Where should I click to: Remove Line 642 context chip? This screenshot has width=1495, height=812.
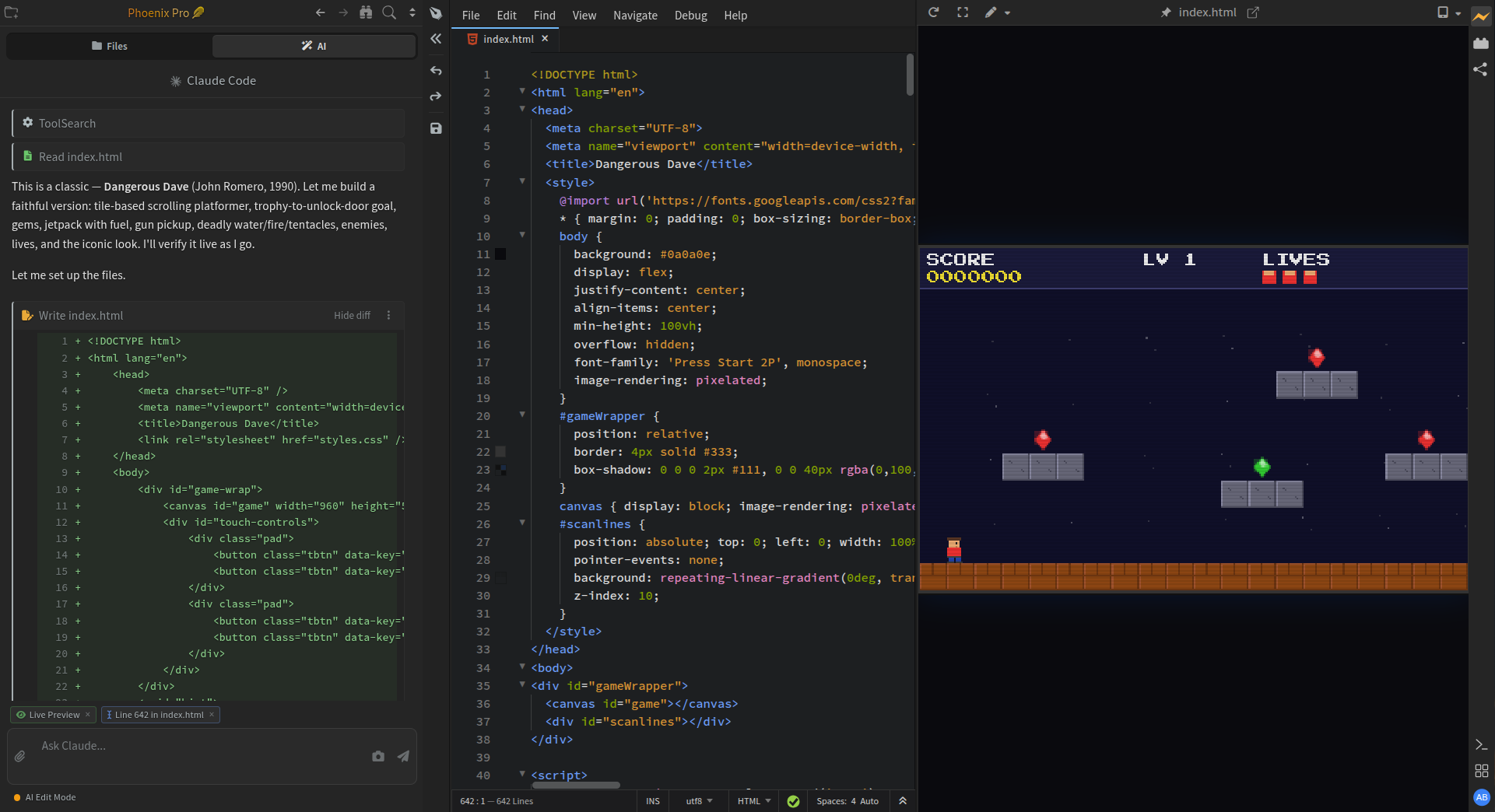click(x=212, y=715)
